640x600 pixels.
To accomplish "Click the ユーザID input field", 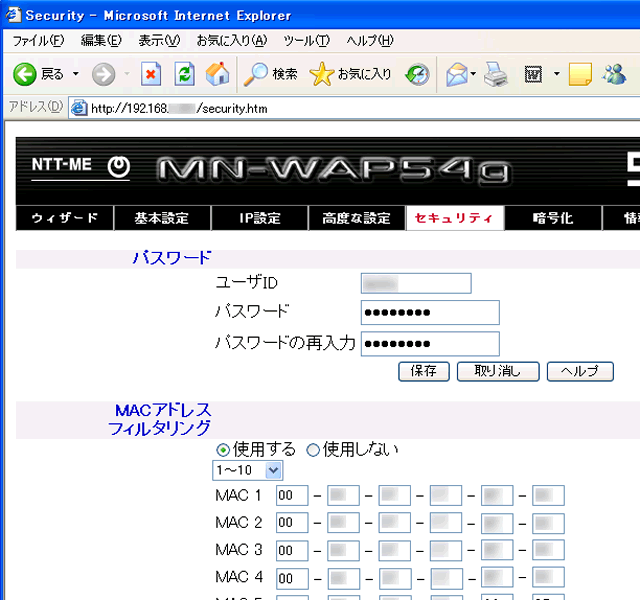I will 416,283.
